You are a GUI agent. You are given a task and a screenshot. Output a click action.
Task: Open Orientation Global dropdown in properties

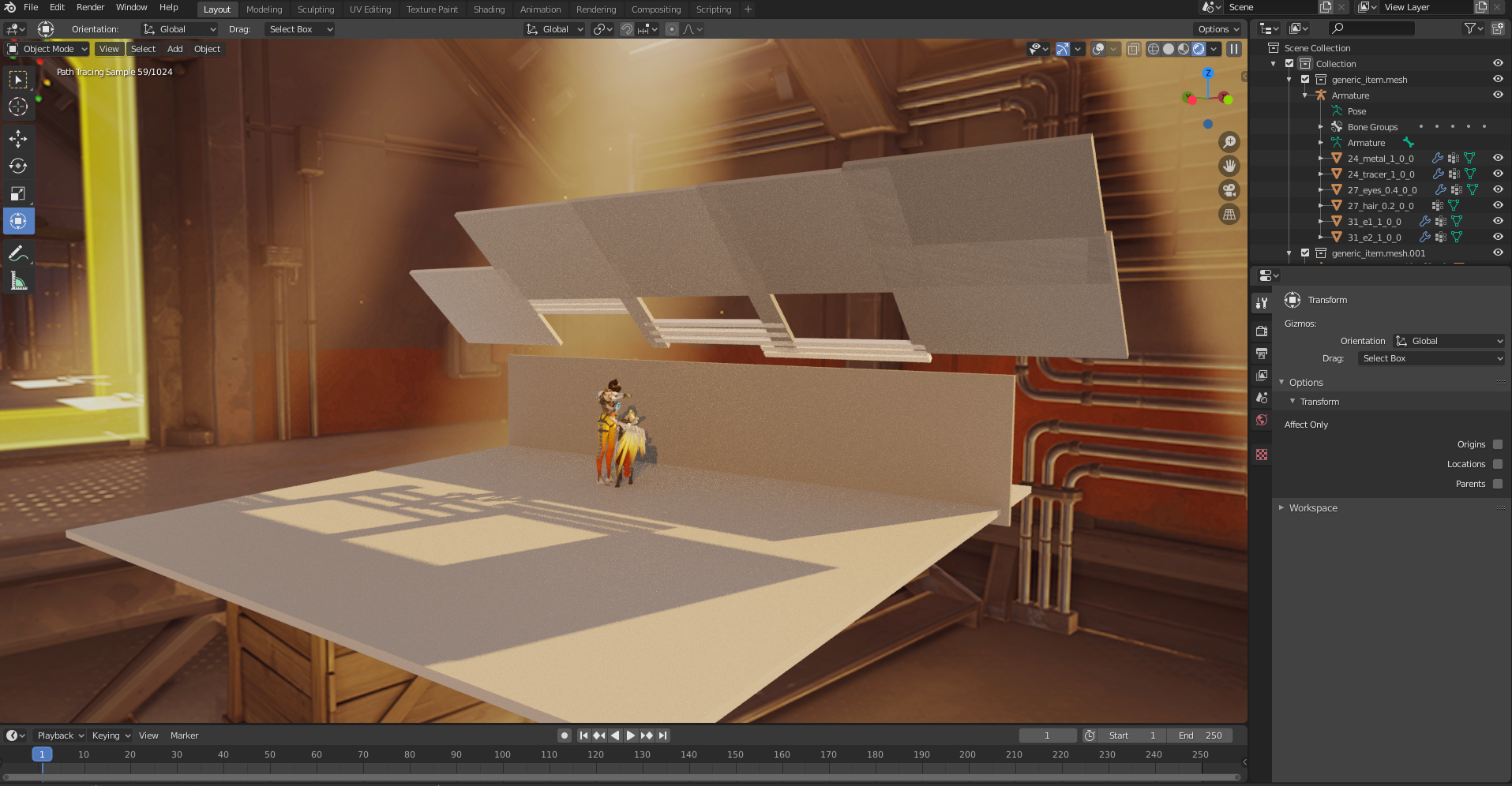coord(1449,341)
